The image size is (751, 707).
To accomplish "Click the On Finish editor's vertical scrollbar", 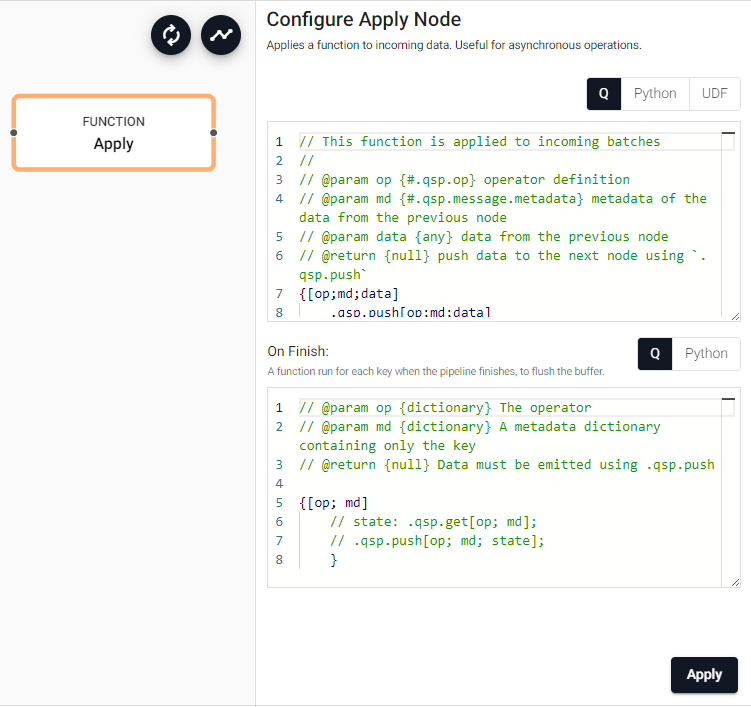I will click(728, 490).
